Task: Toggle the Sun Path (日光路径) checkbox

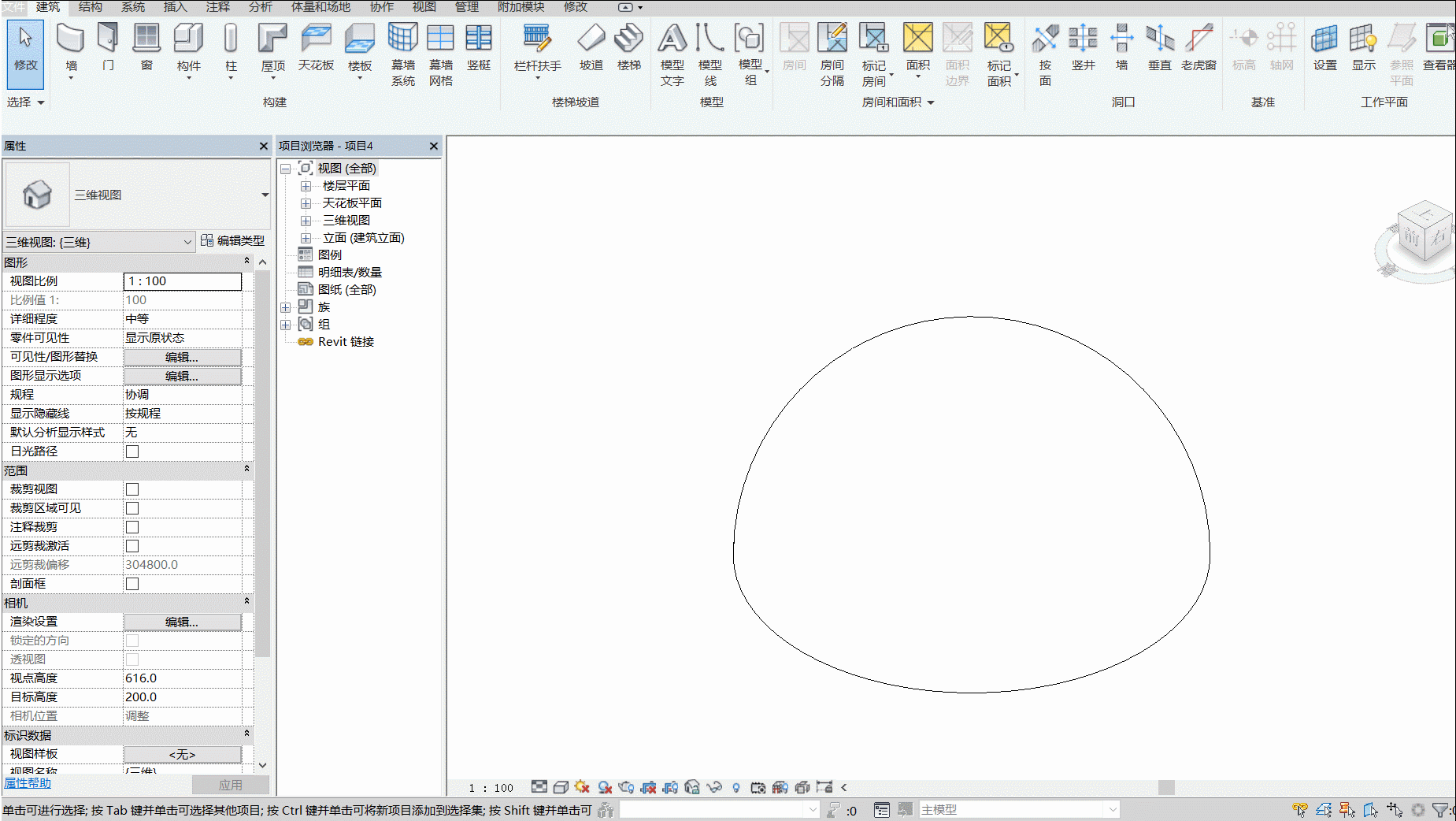Action: [x=132, y=451]
